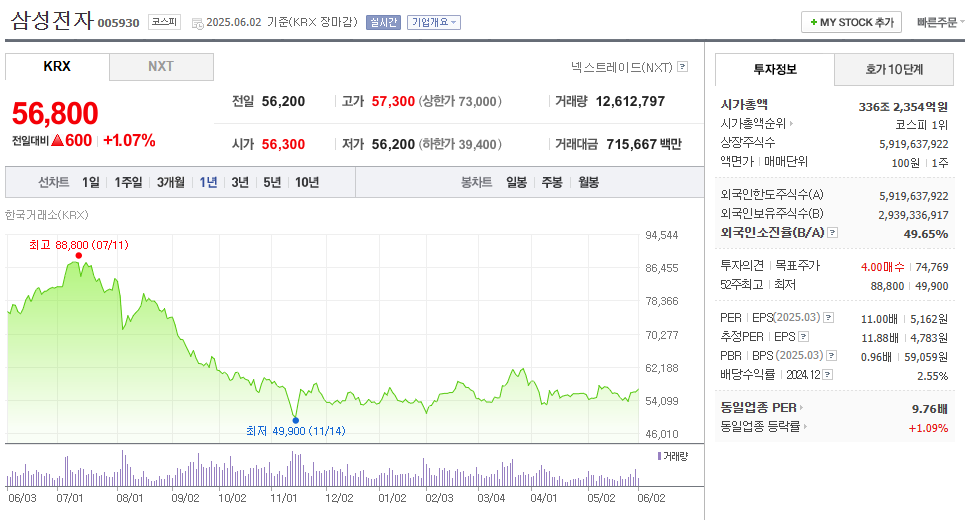Image resolution: width=978 pixels, height=520 pixels.
Task: Click 목표주가 value 74,769
Action: 932,267
